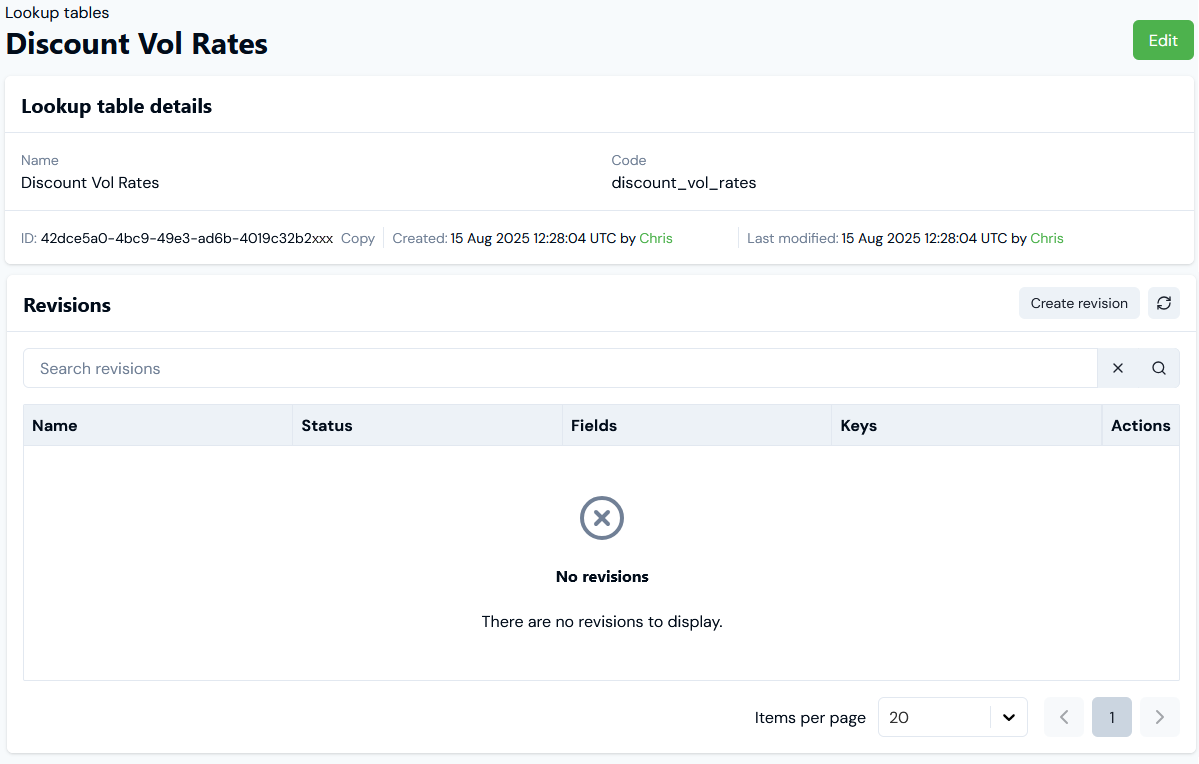Image resolution: width=1199 pixels, height=764 pixels.
Task: Run search with the magnifier icon
Action: pyautogui.click(x=1158, y=369)
